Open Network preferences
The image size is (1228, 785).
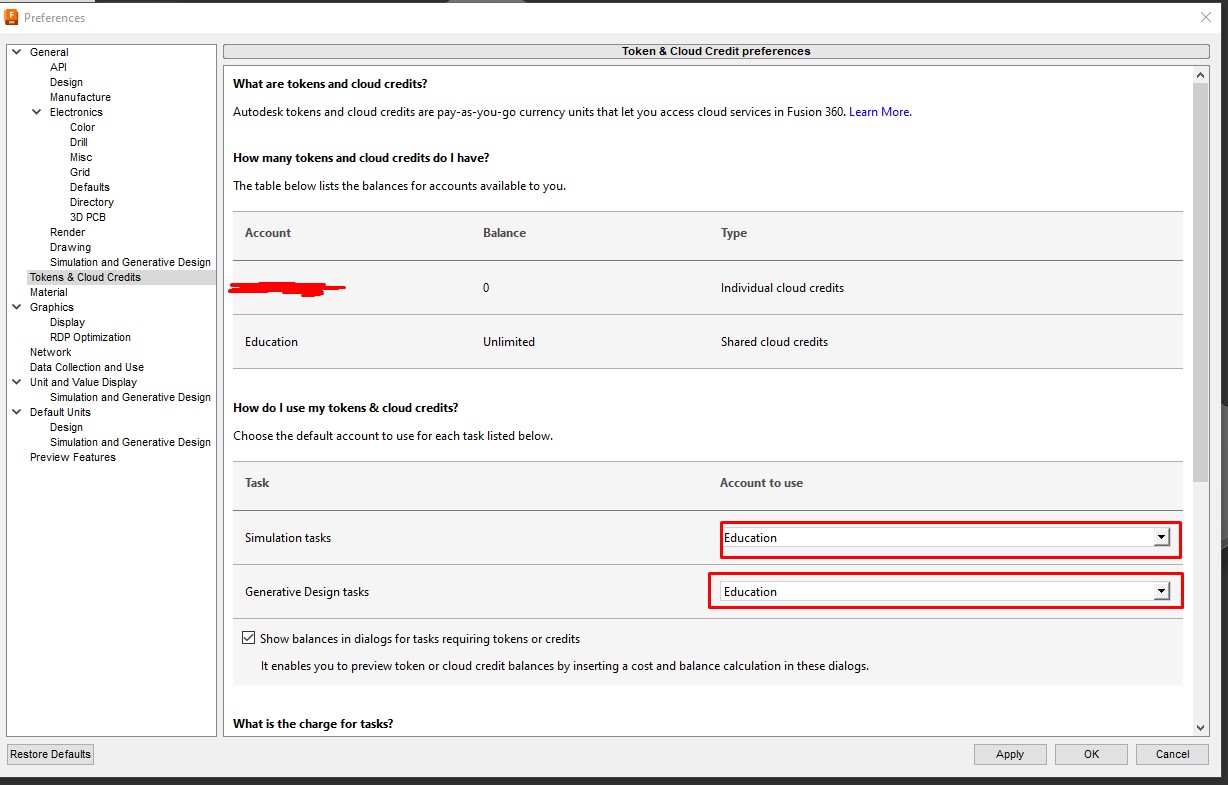pos(50,352)
